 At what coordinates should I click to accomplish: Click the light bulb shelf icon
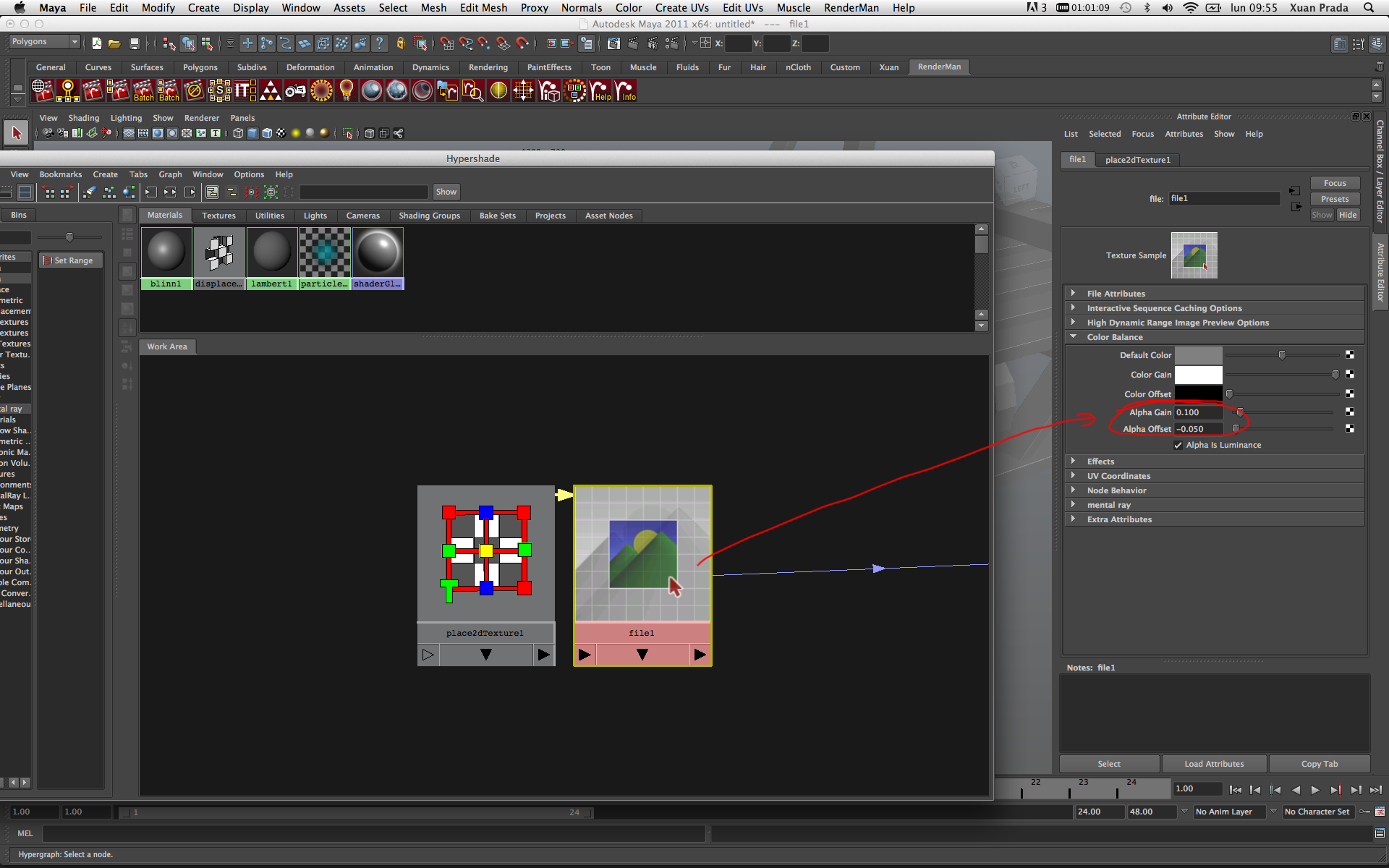click(347, 91)
